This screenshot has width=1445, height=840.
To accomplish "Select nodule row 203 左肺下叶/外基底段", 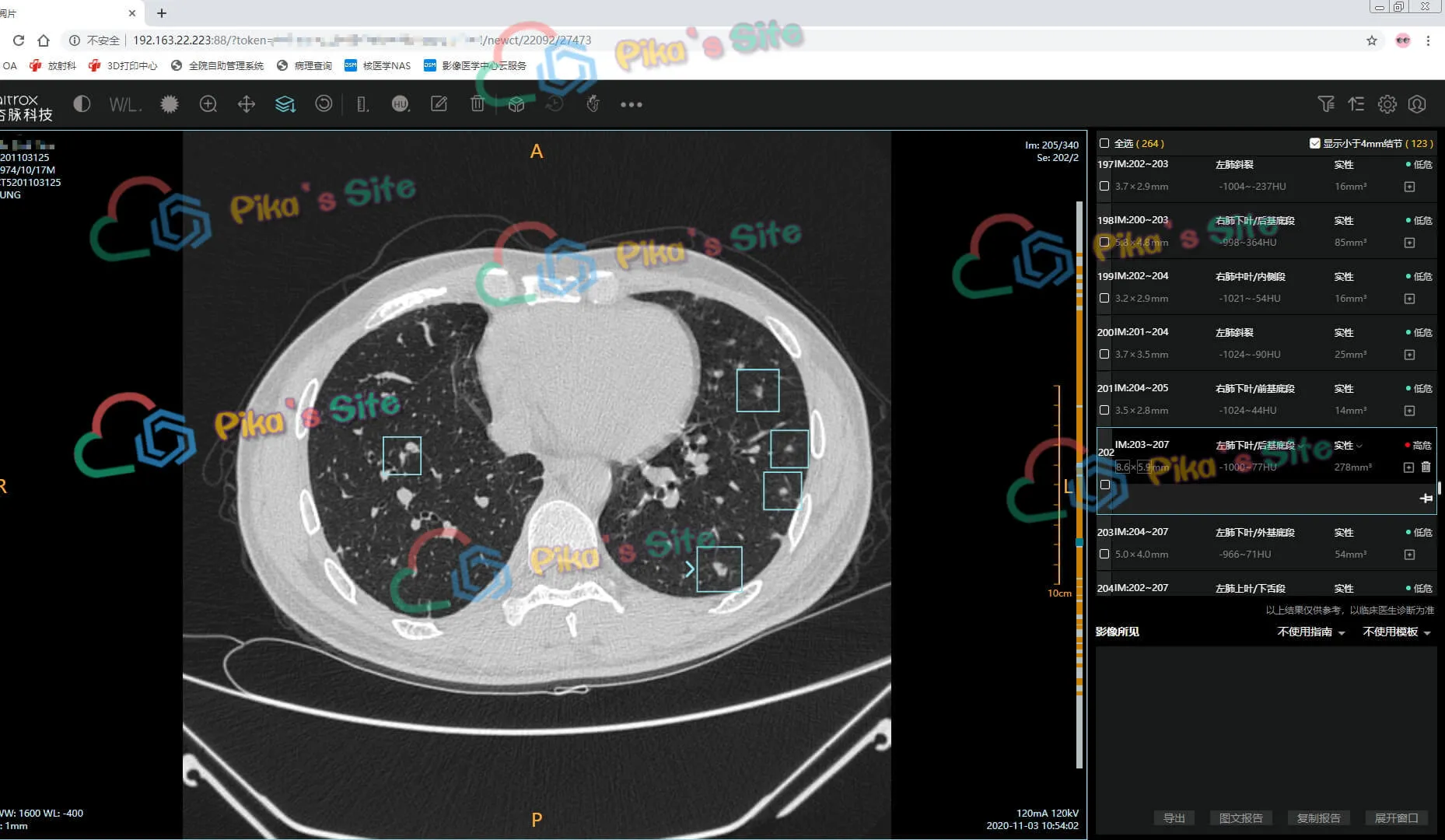I will click(1265, 543).
